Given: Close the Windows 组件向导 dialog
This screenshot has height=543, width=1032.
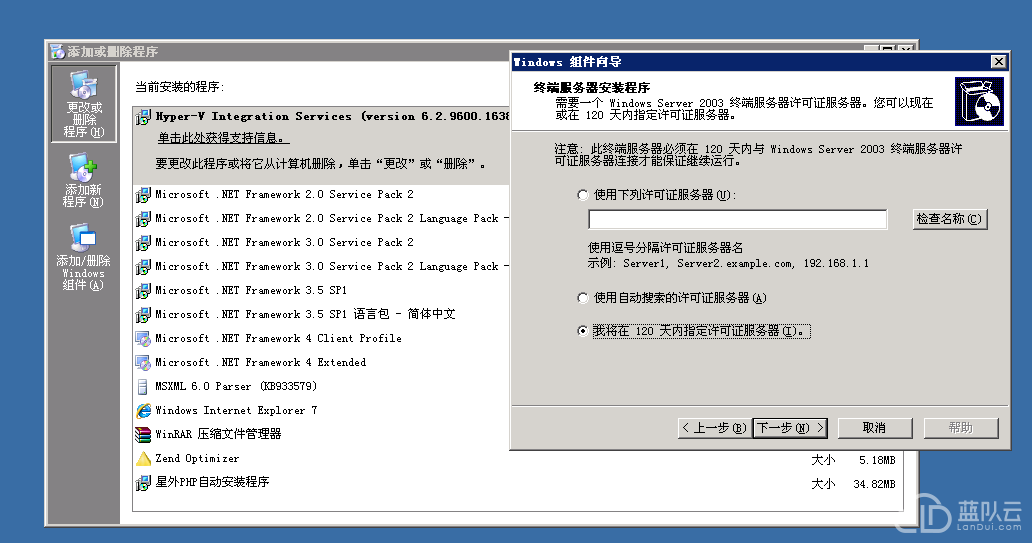Looking at the screenshot, I should [x=998, y=62].
